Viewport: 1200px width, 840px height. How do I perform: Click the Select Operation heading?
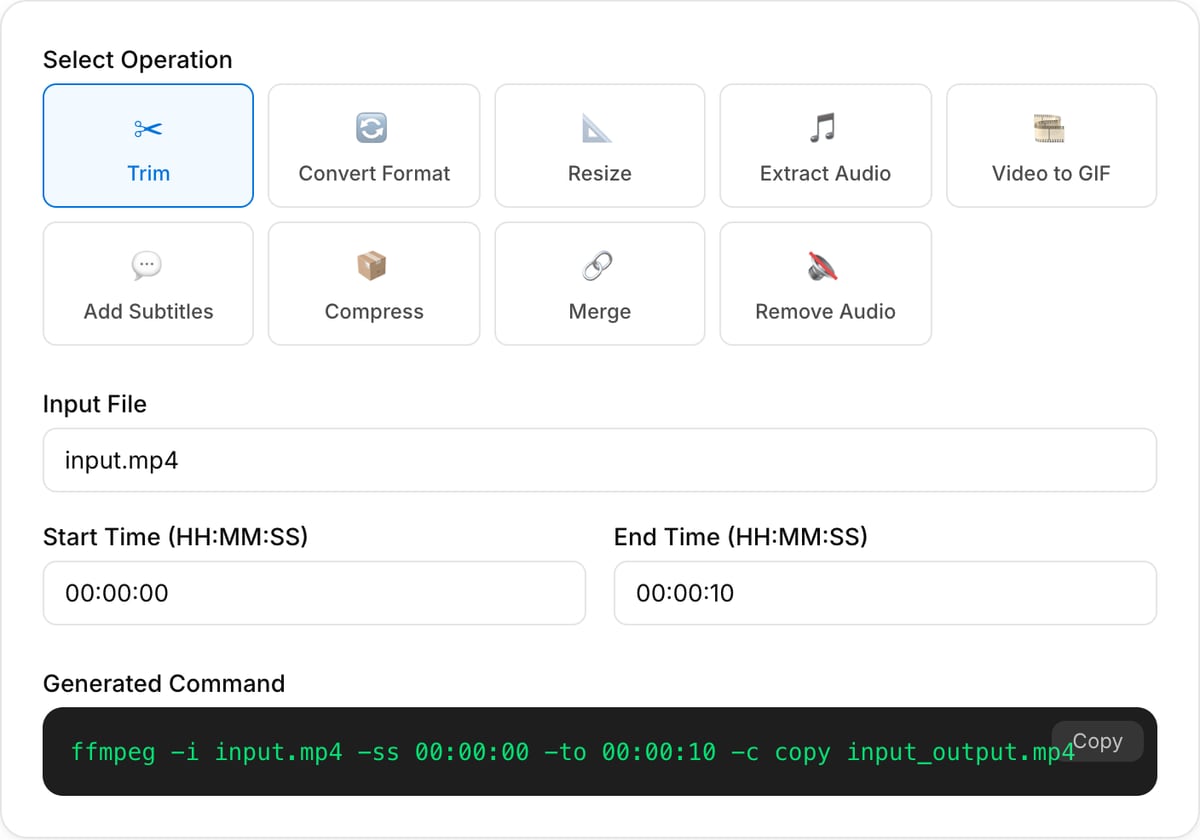(x=137, y=59)
